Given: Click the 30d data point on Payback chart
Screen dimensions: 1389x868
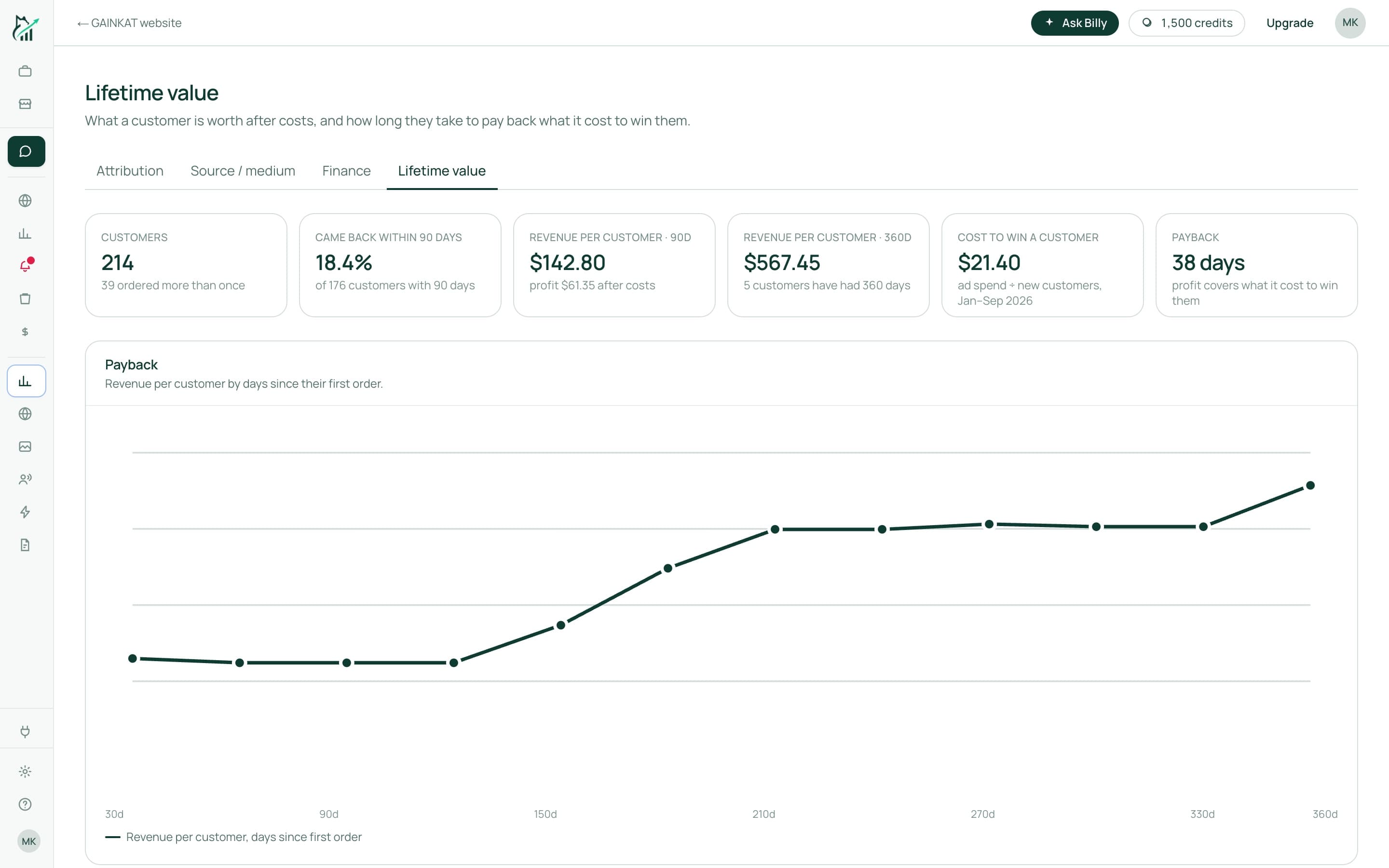Looking at the screenshot, I should [x=133, y=658].
